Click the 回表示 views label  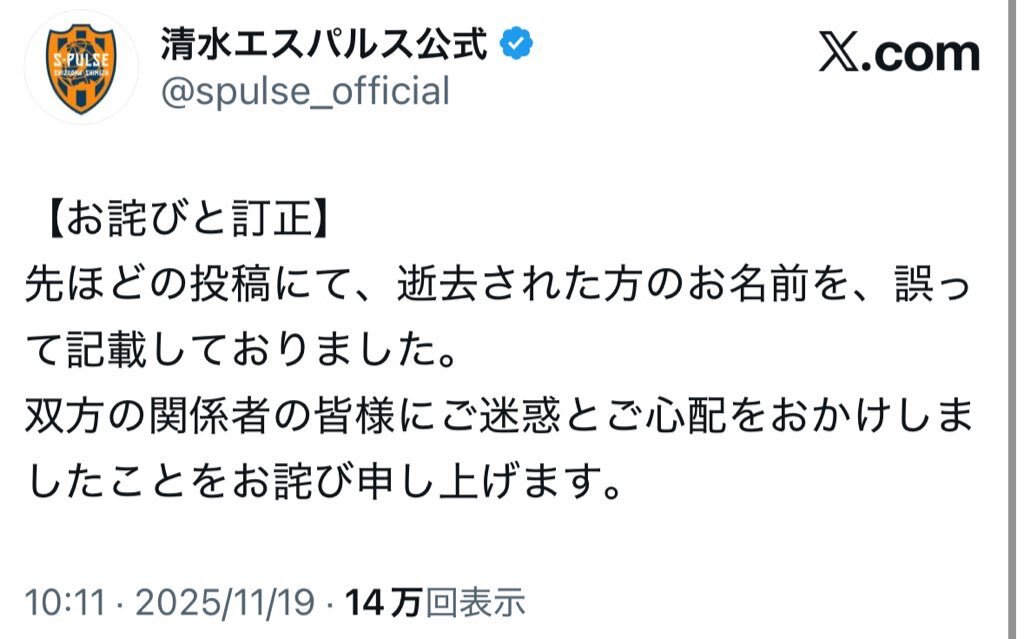(474, 603)
